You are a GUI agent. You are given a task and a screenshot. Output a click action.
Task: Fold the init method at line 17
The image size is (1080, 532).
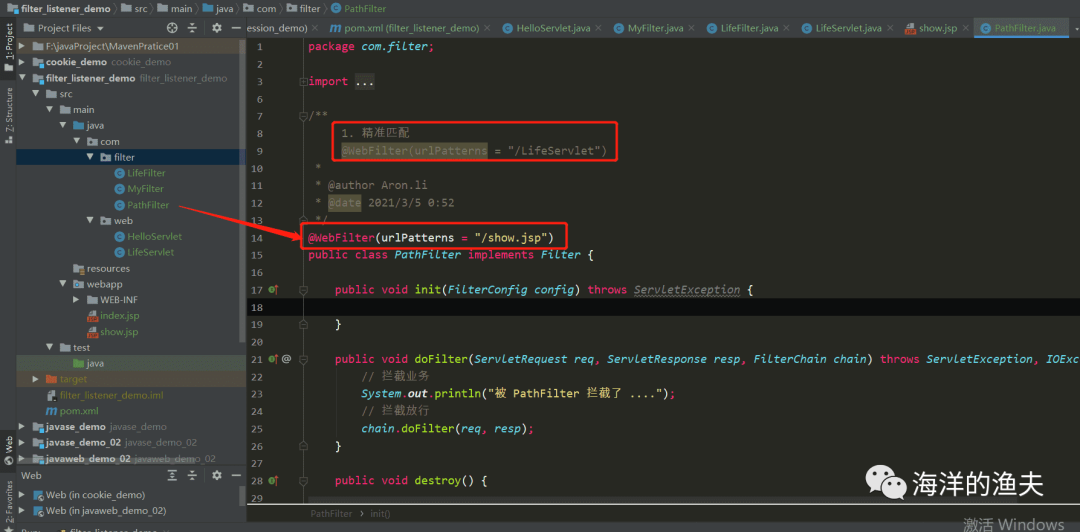click(303, 290)
